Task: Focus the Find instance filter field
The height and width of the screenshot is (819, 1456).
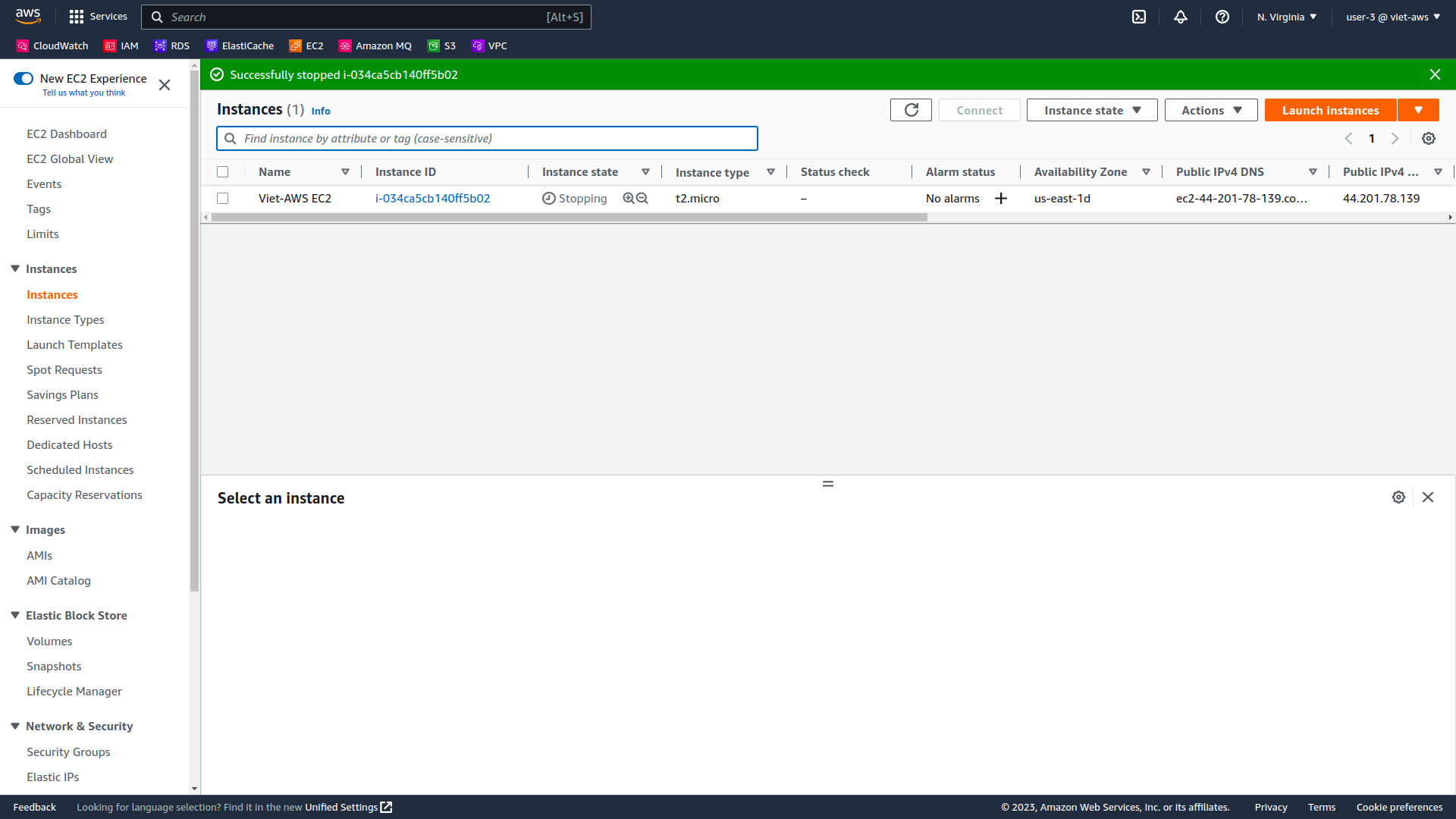Action: [x=487, y=139]
